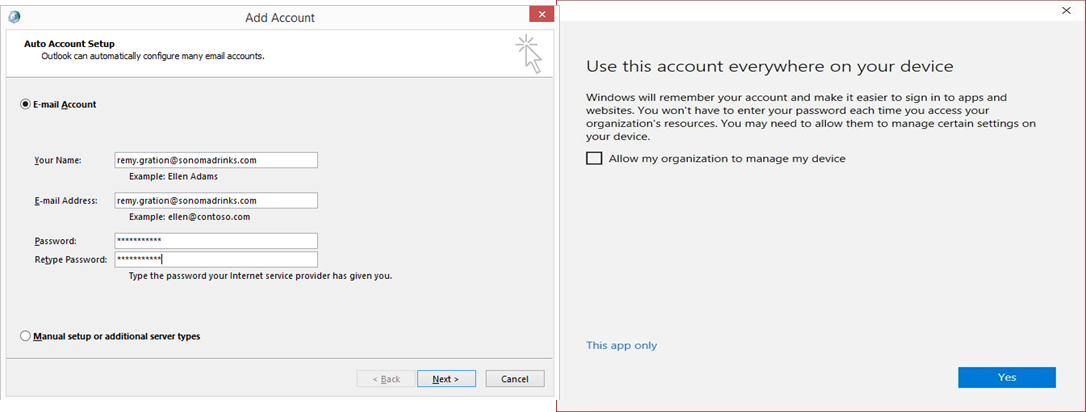Click the Retype Password field
This screenshot has height=412, width=1086.
(x=216, y=260)
